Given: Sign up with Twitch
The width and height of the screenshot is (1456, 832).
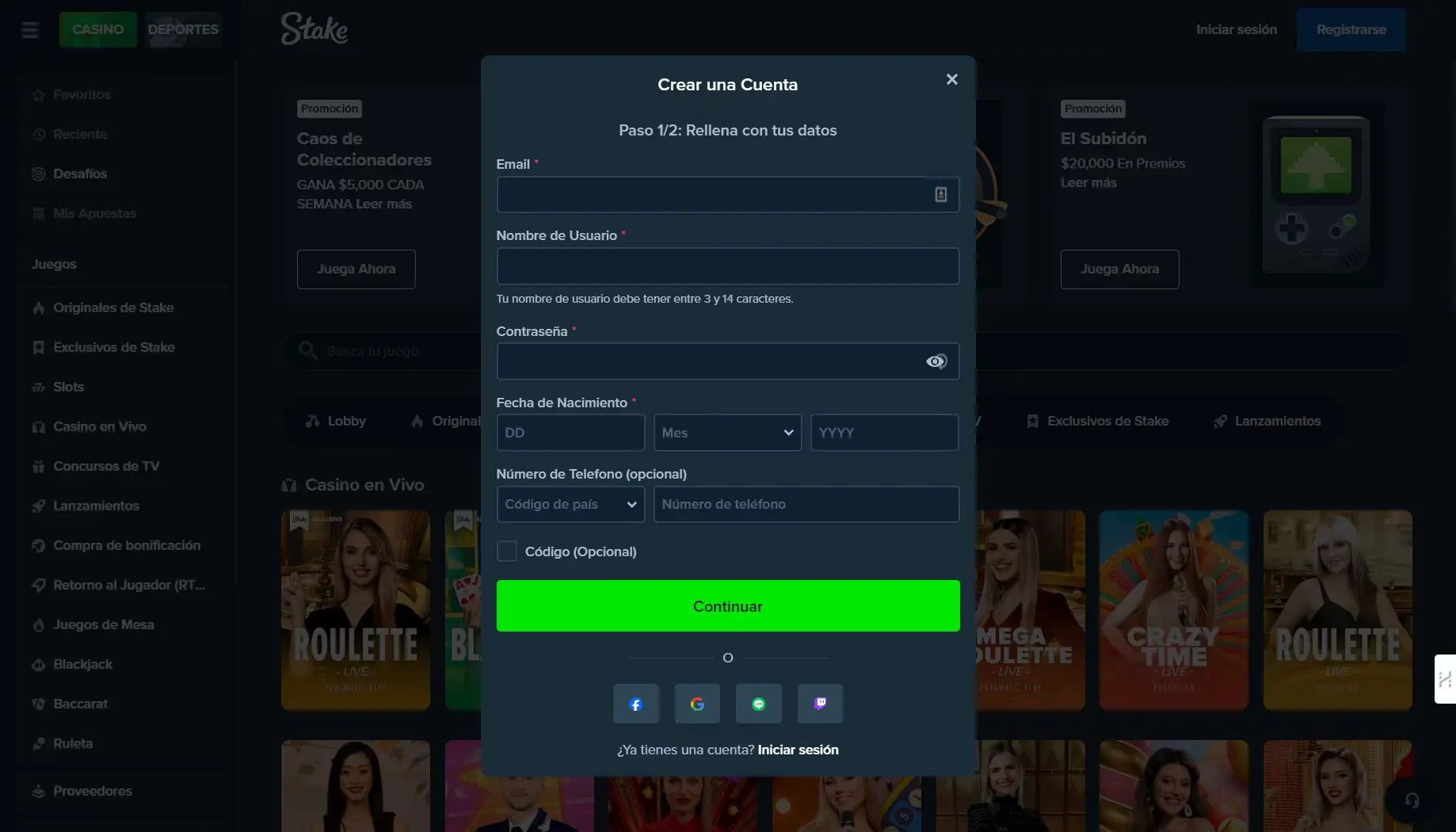Looking at the screenshot, I should point(820,704).
